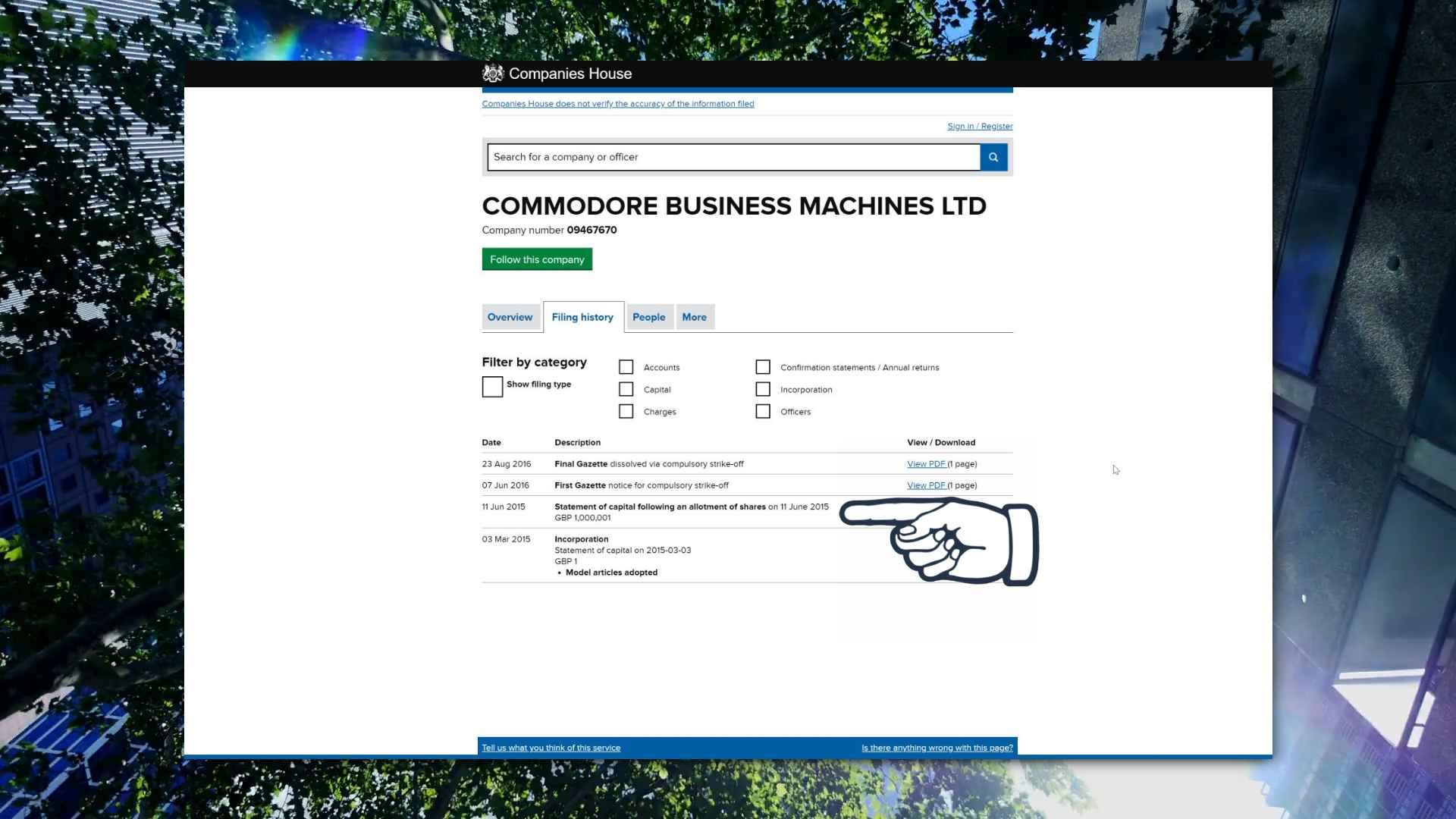1456x819 pixels.
Task: Enable the Incorporation filter checkbox
Action: [763, 389]
